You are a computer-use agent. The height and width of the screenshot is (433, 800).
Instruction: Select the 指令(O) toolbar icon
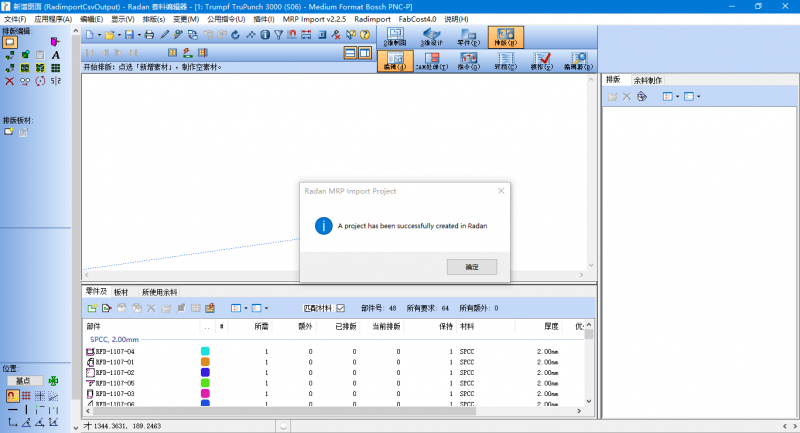(469, 62)
